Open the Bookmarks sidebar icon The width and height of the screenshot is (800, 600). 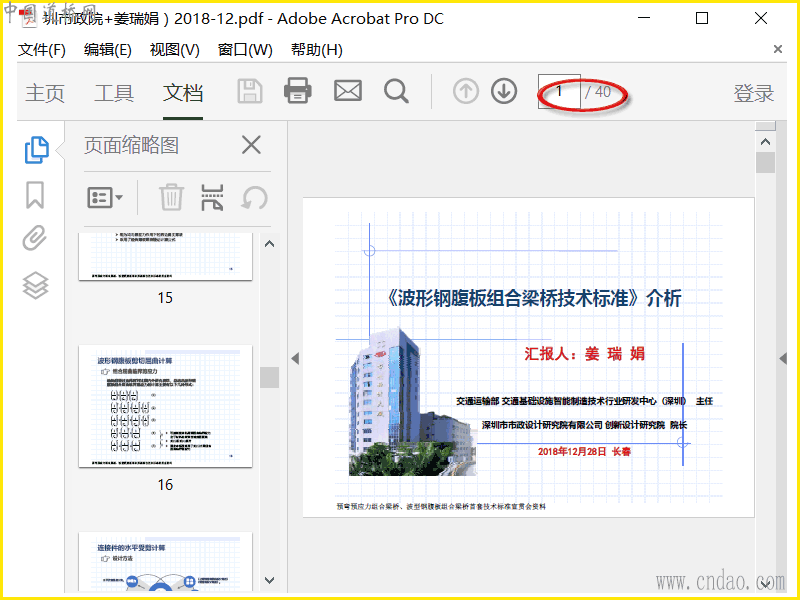(35, 195)
